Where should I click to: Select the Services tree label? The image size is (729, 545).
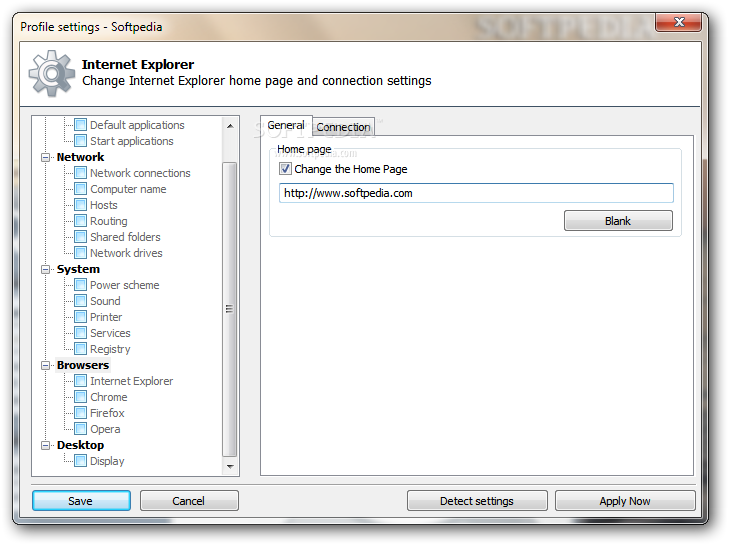point(110,333)
